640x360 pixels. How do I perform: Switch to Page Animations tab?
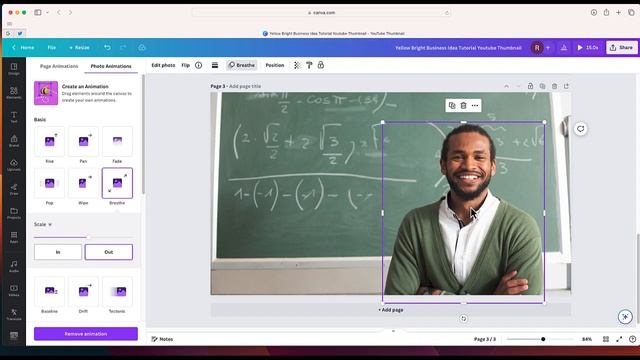(59, 66)
